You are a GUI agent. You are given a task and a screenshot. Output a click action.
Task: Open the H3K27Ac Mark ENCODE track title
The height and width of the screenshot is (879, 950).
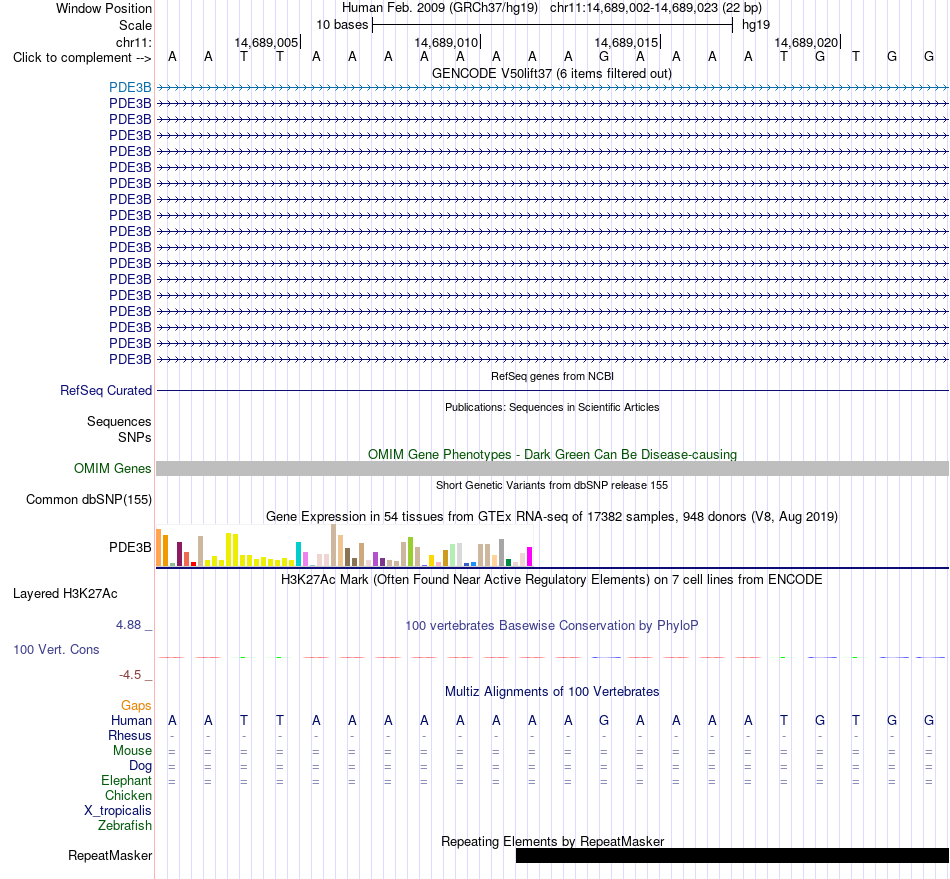(552, 580)
